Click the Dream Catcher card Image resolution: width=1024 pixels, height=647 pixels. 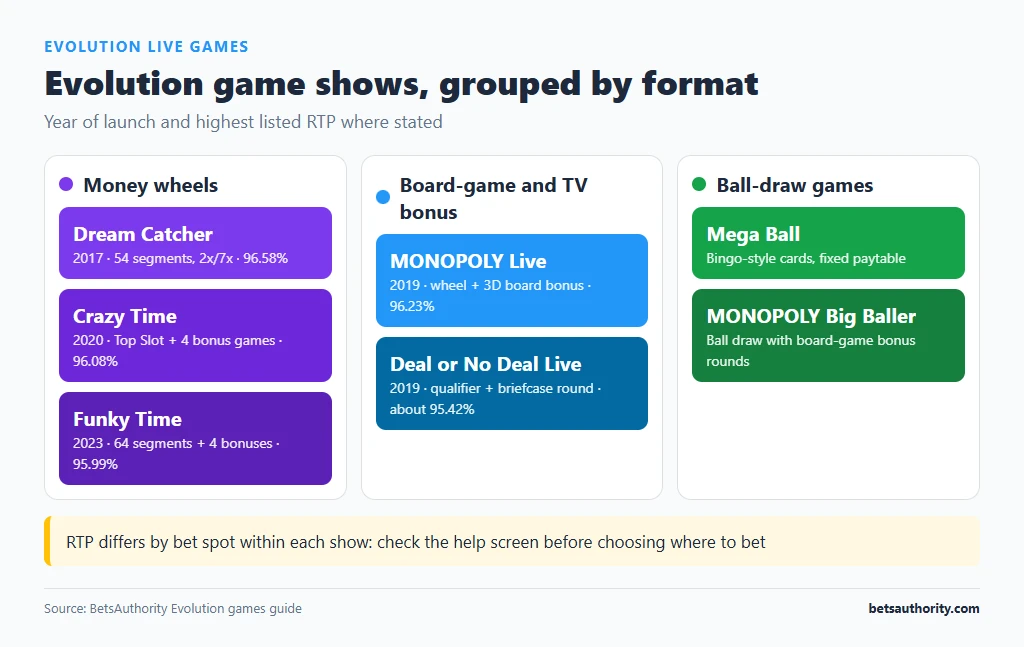click(x=195, y=243)
